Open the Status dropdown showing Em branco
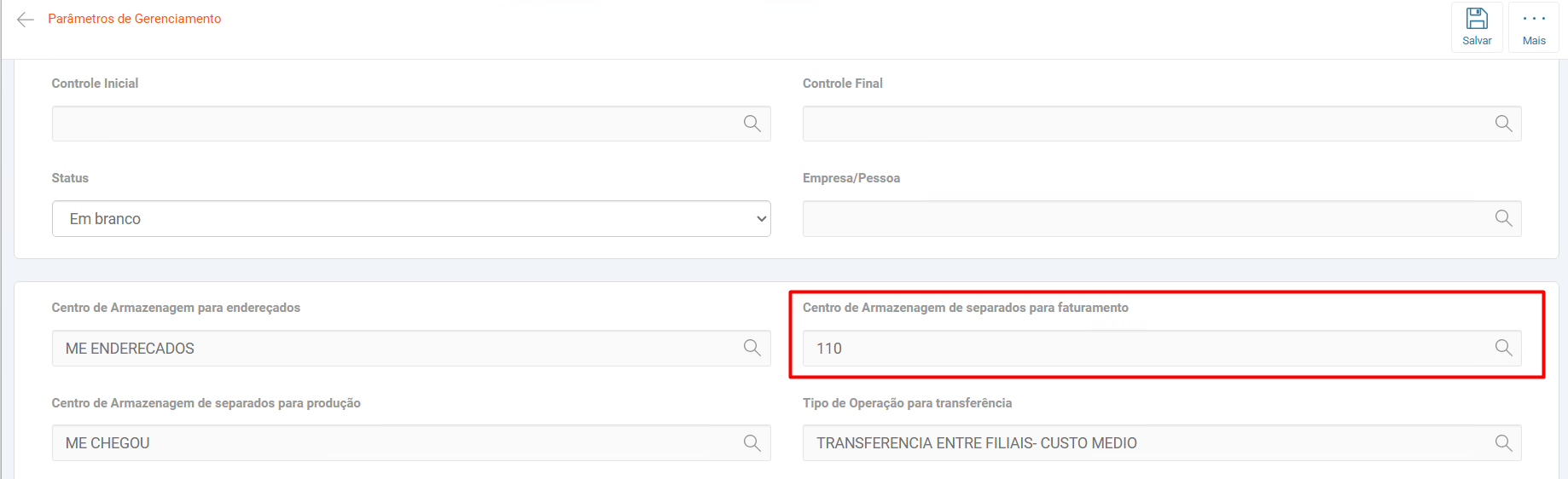The height and width of the screenshot is (479, 1568). [411, 219]
